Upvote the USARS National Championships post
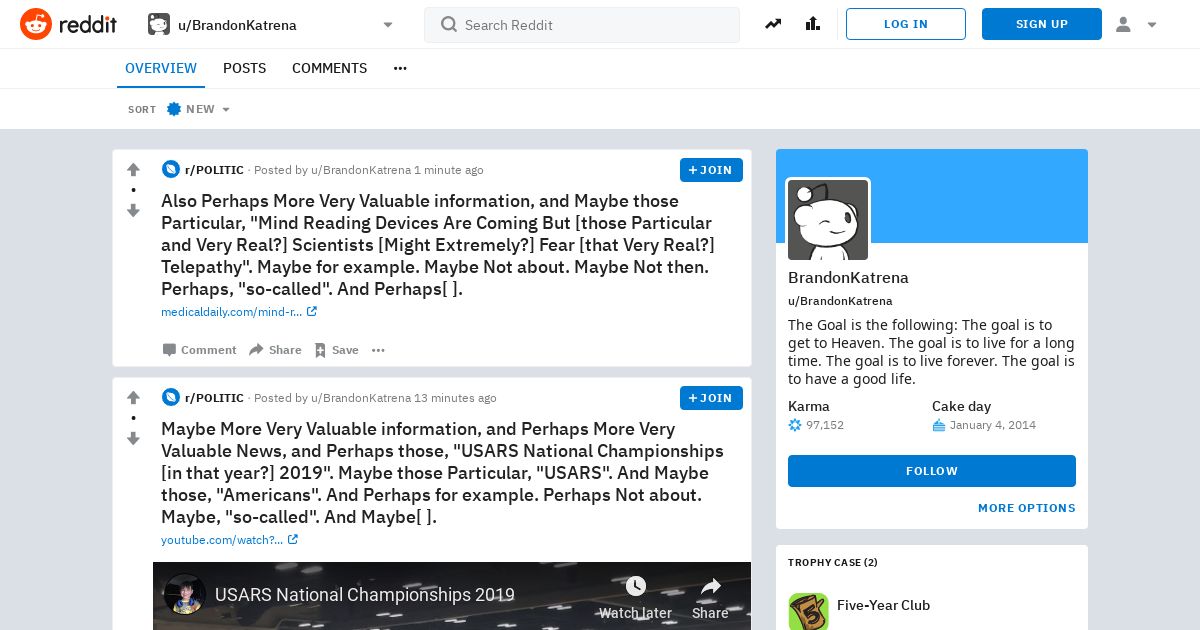The width and height of the screenshot is (1200, 630). pyautogui.click(x=133, y=398)
